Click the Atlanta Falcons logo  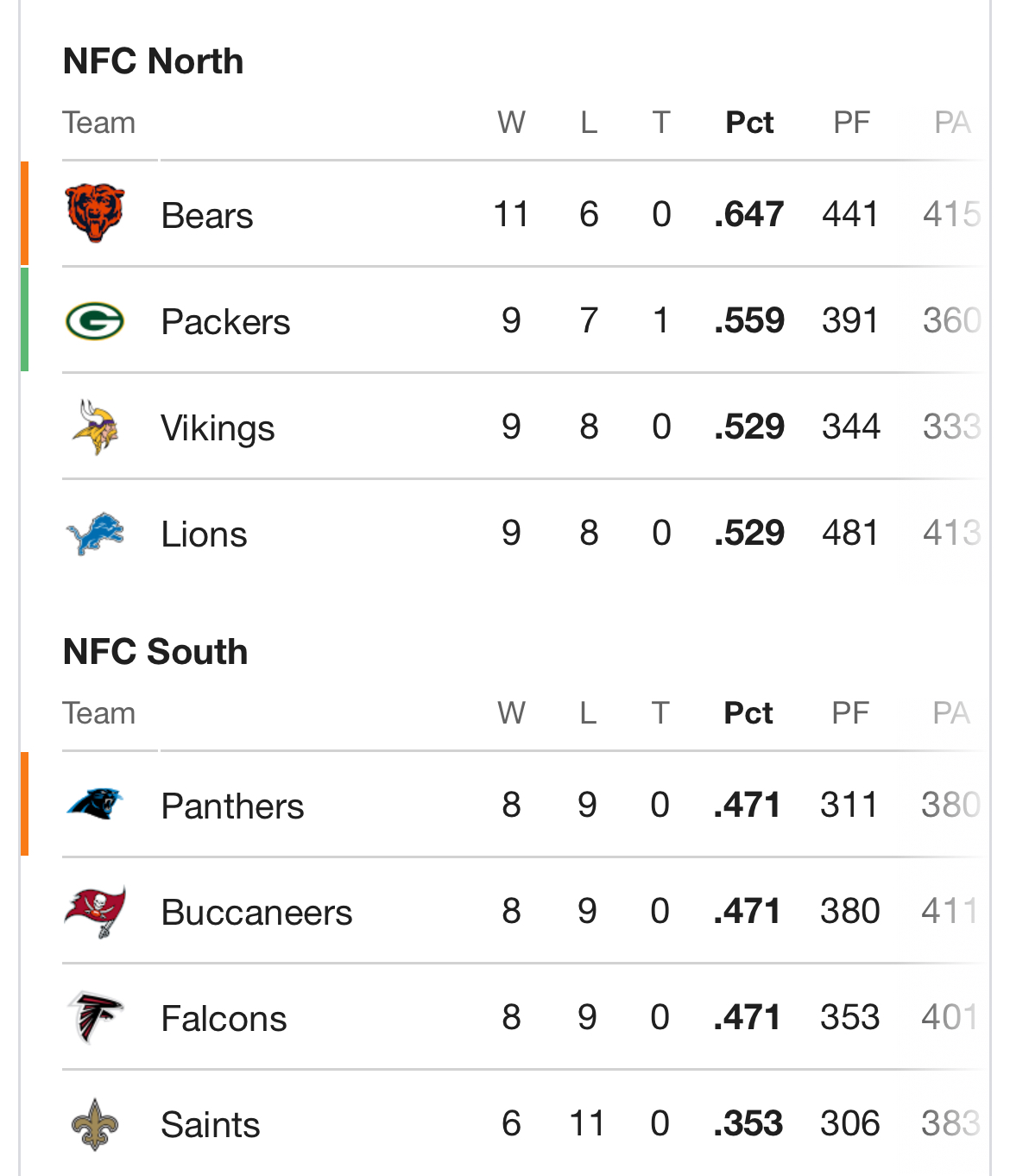click(x=95, y=1018)
